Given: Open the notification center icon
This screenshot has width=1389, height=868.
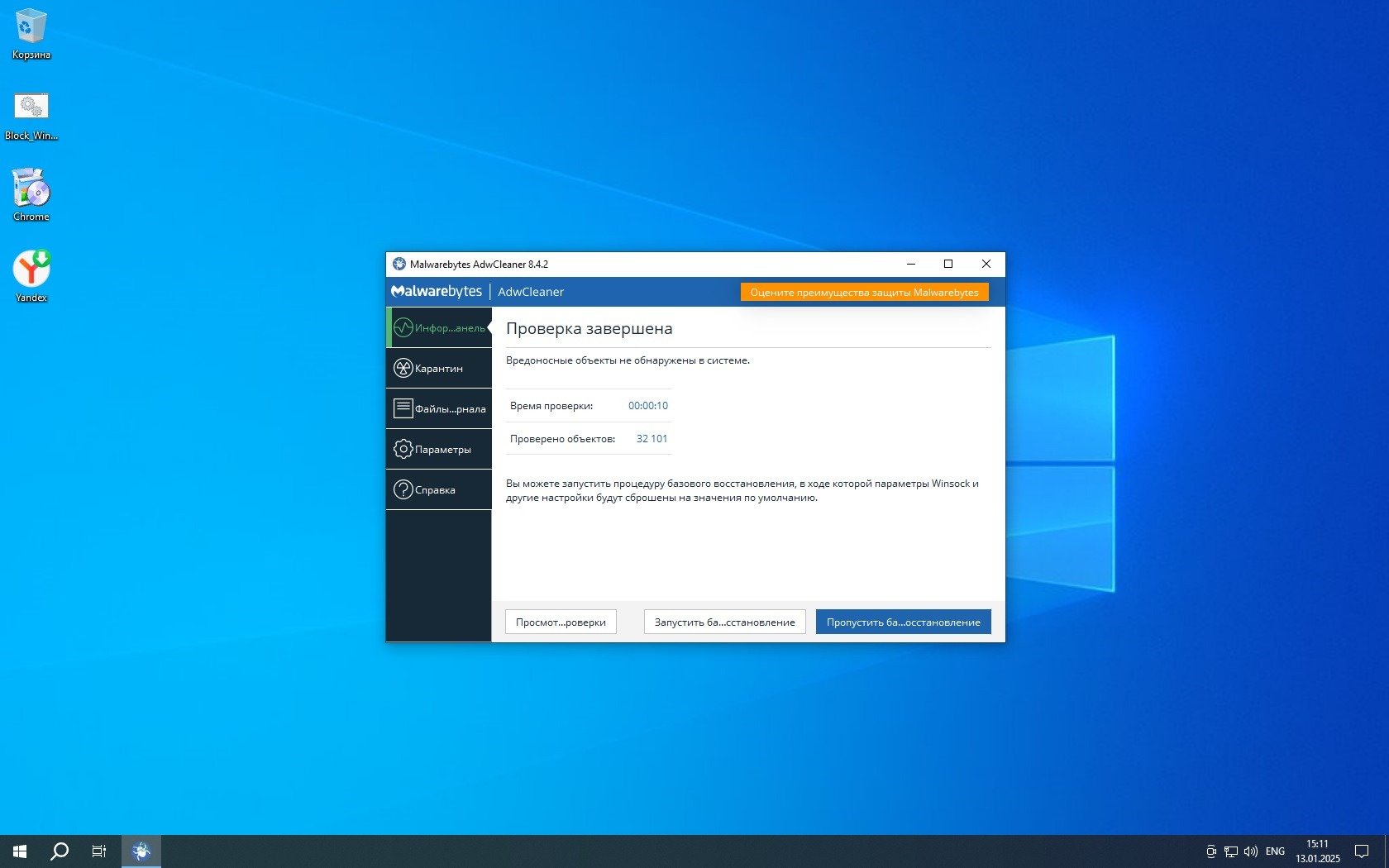Looking at the screenshot, I should [1361, 851].
